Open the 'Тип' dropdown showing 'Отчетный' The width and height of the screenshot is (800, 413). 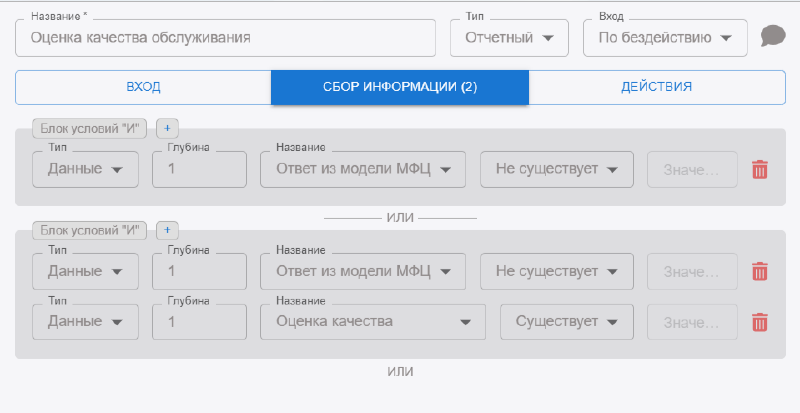(509, 38)
